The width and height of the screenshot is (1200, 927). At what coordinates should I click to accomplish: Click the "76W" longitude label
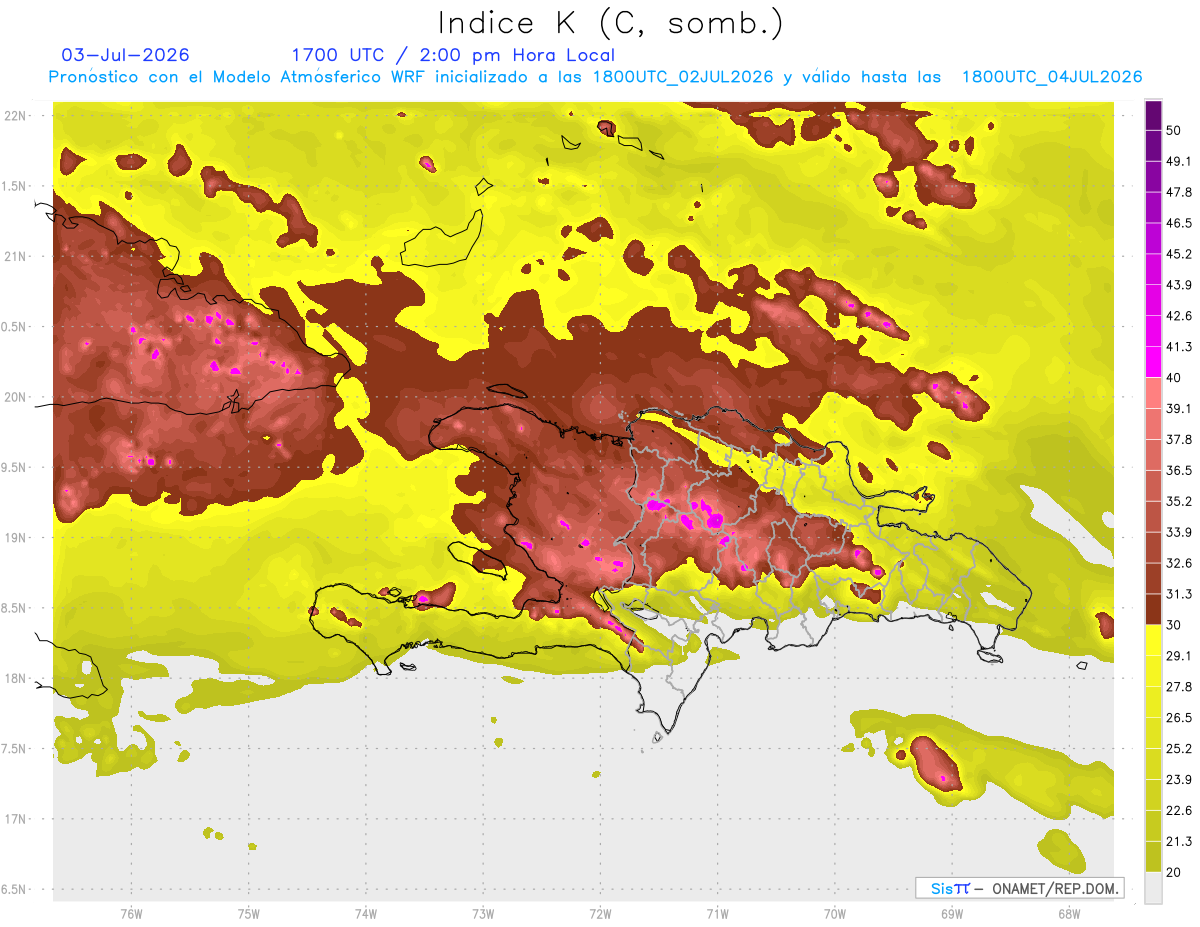point(131,914)
